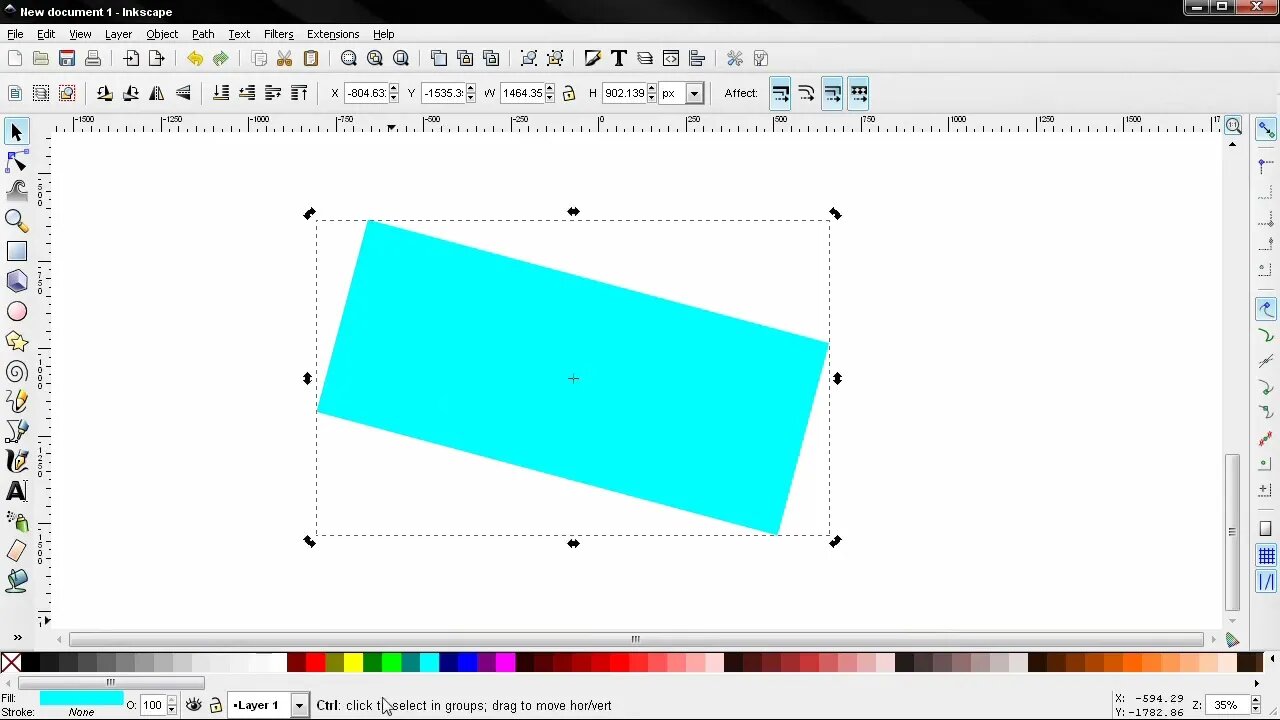Save the document icon
The width and height of the screenshot is (1280, 720).
point(67,59)
